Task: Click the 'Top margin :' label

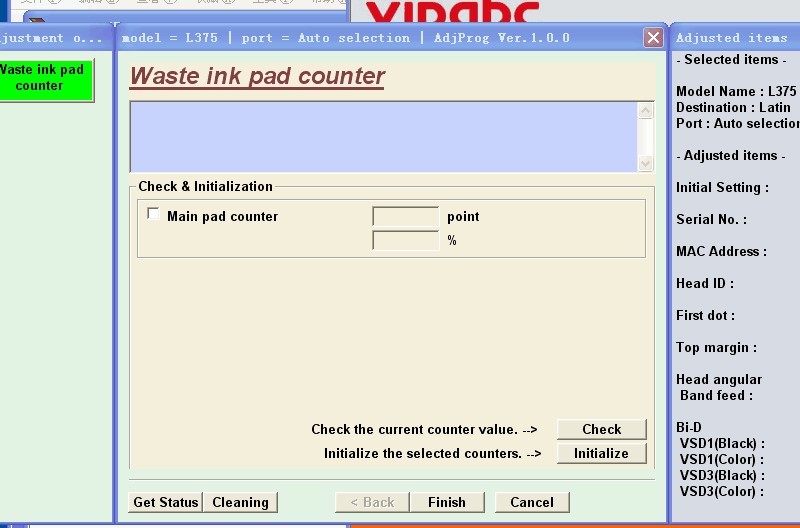Action: pos(716,348)
